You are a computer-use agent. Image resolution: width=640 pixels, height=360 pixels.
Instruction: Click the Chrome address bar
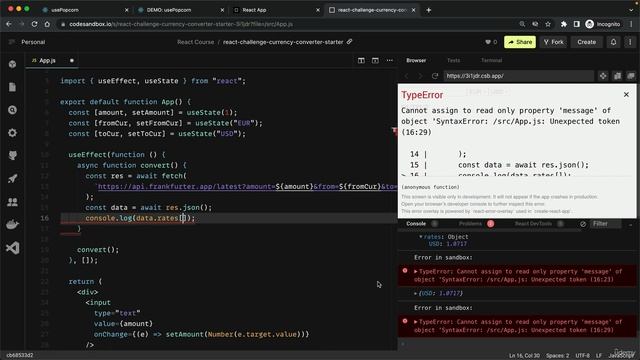(286, 24)
